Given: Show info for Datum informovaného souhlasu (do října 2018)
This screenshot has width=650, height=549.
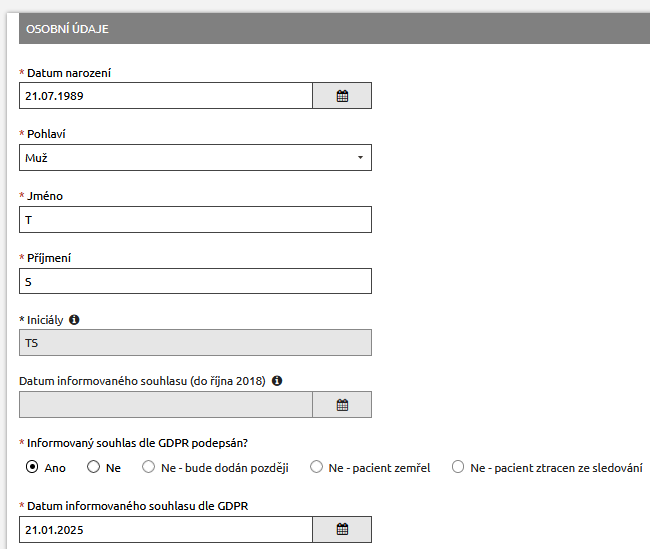Looking at the screenshot, I should coord(277,380).
